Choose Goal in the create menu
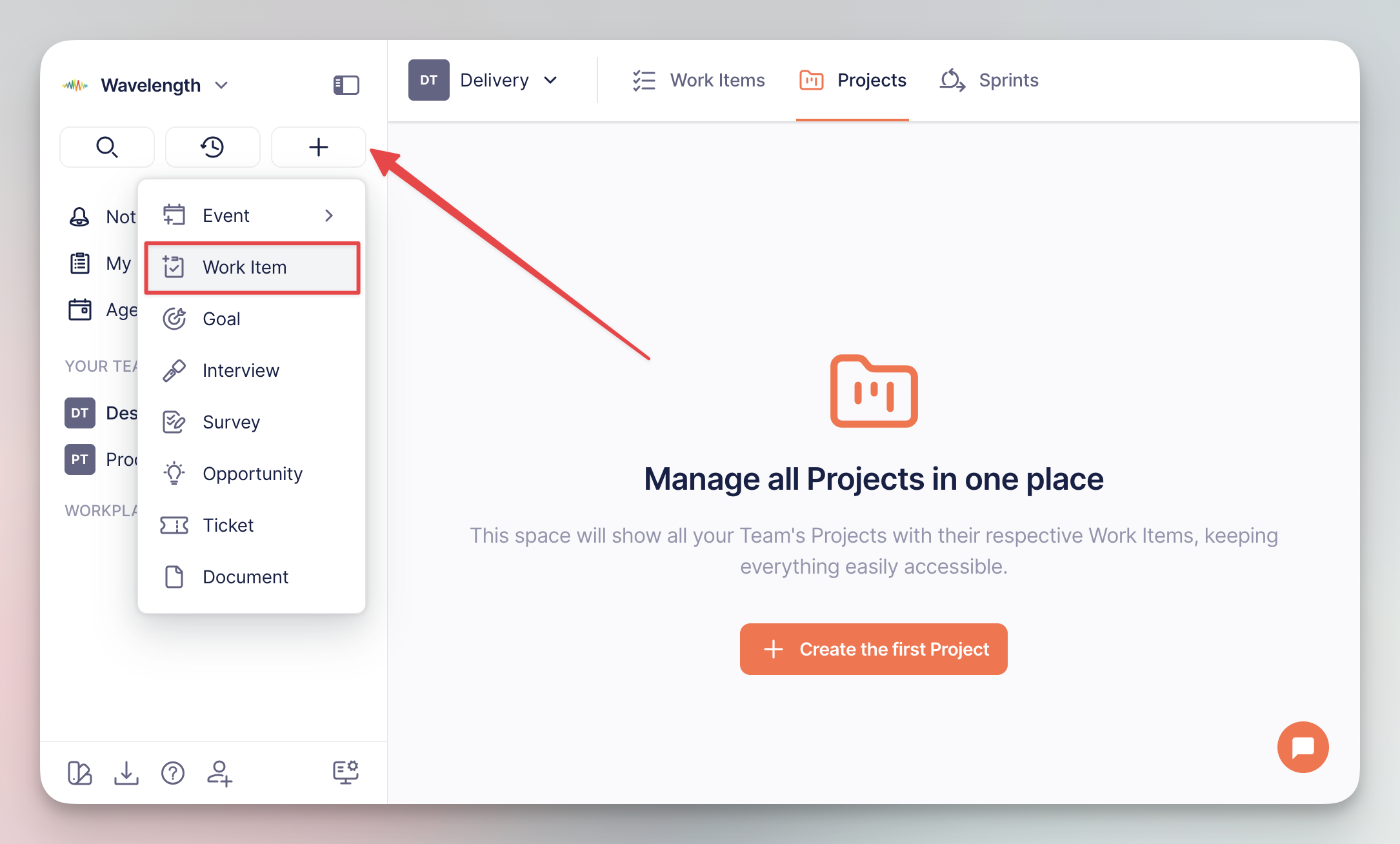 pos(252,319)
